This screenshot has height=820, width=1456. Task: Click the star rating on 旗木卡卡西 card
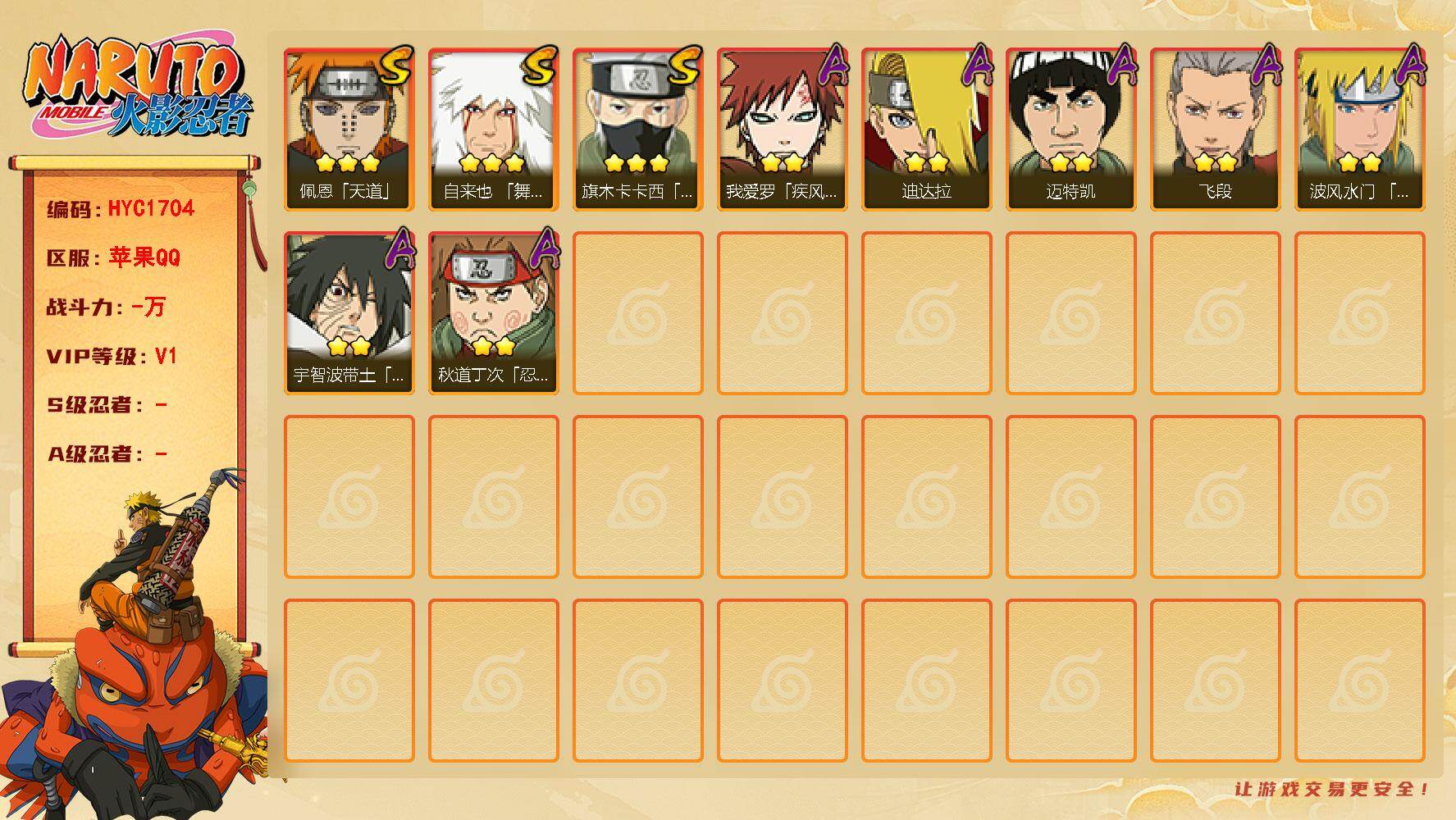pyautogui.click(x=637, y=163)
